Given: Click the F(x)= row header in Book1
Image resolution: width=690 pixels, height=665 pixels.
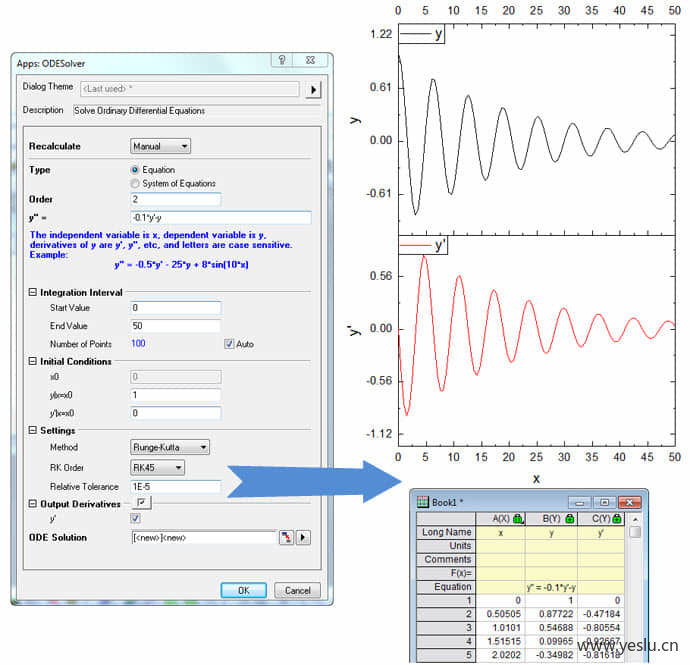Looking at the screenshot, I should [446, 573].
